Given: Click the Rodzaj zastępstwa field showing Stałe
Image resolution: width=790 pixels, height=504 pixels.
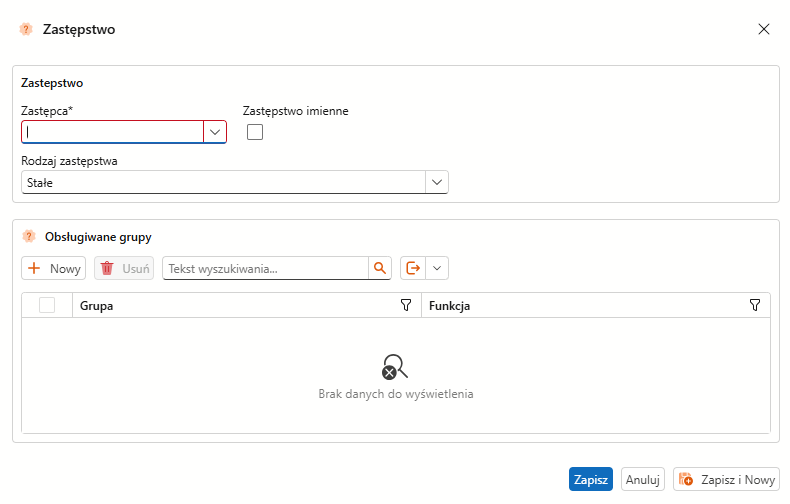Looking at the screenshot, I should 224,182.
